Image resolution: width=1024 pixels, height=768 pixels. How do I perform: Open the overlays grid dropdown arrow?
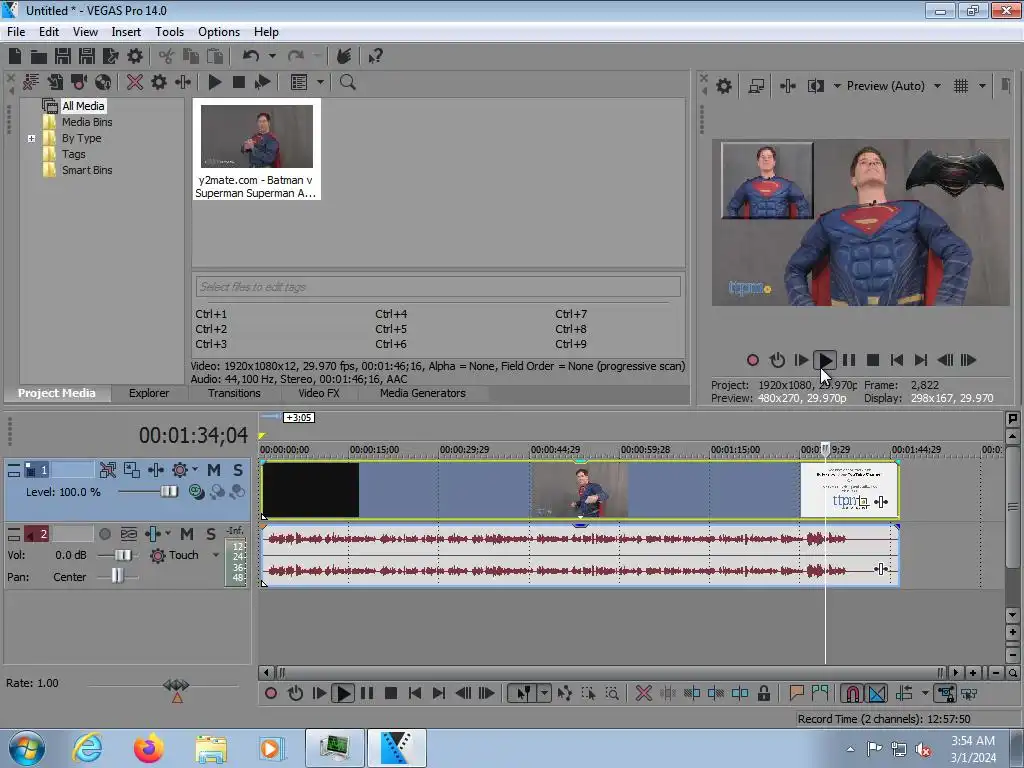coord(982,86)
